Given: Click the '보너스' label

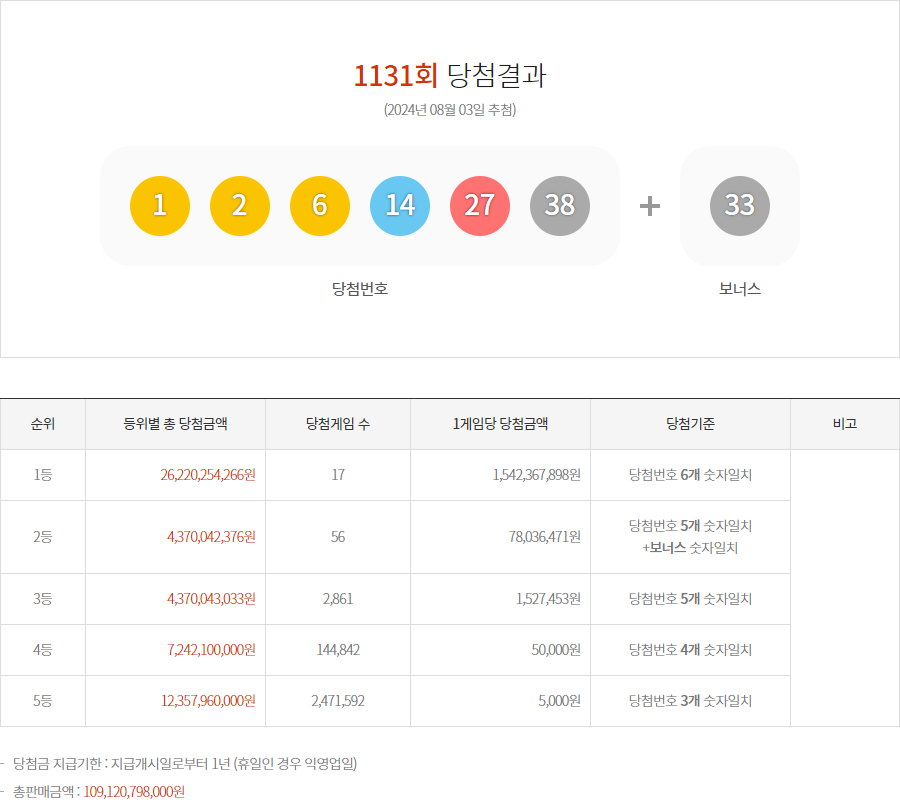Looking at the screenshot, I should click(740, 289).
